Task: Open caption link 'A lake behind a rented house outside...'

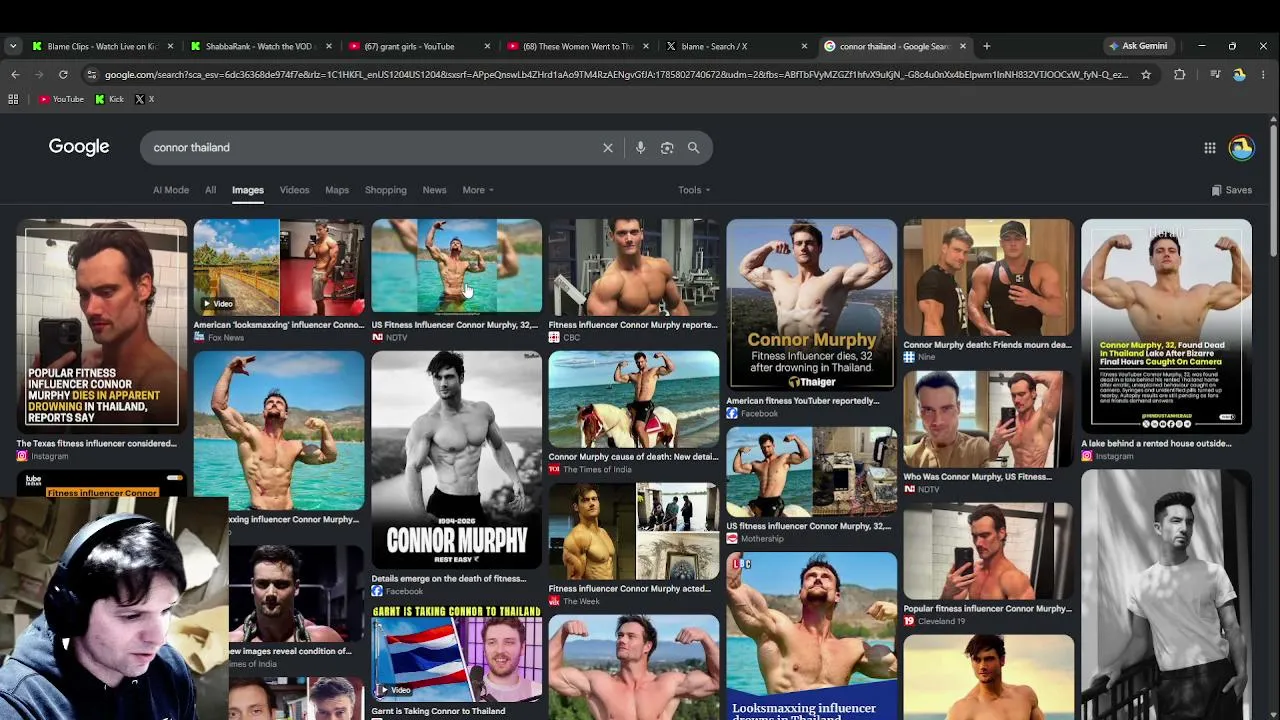Action: coord(1156,443)
